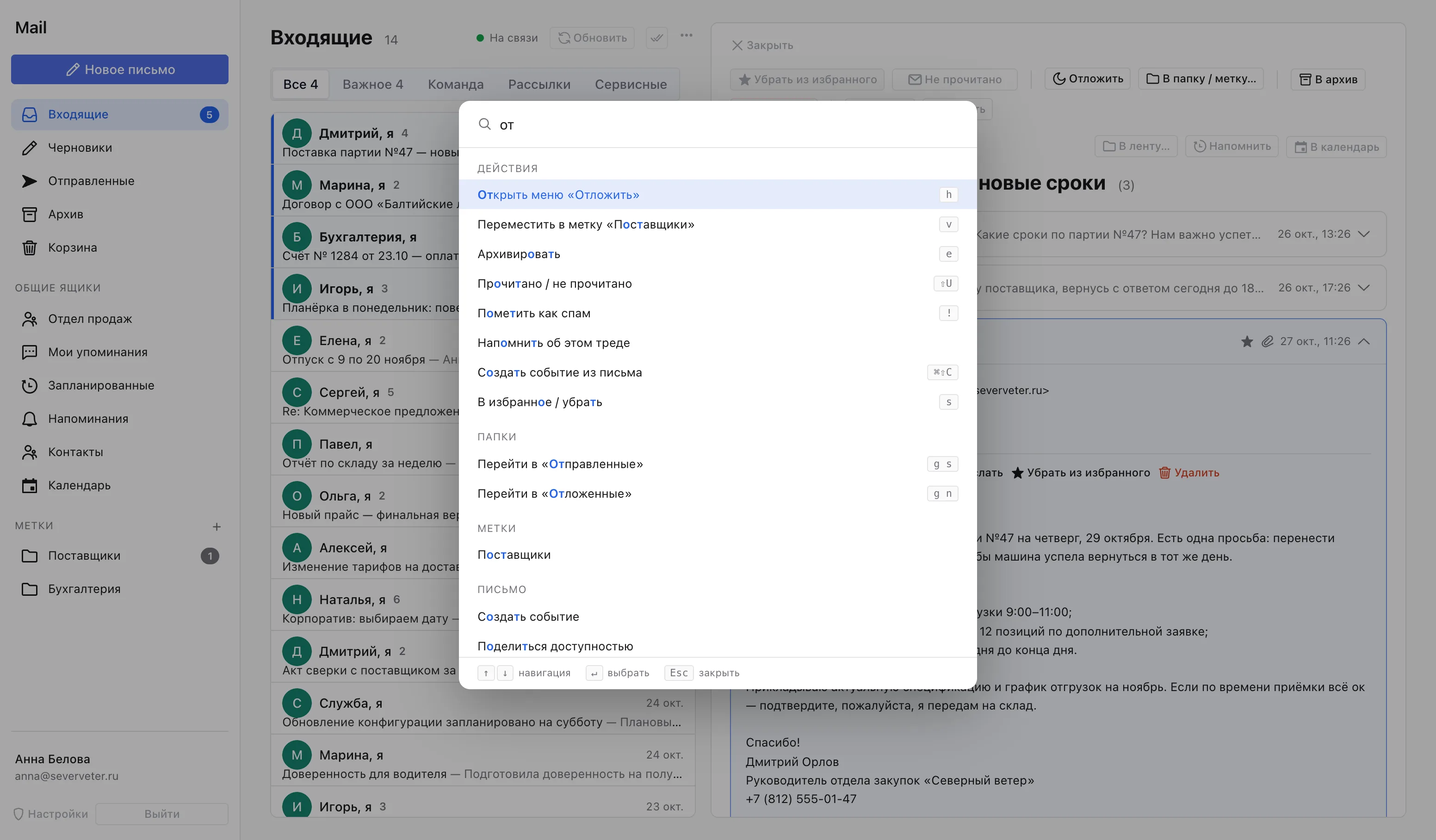Screen dimensions: 1436x840
Task: Click the paperclip attachment icon on 27 окт. message
Action: [1267, 341]
